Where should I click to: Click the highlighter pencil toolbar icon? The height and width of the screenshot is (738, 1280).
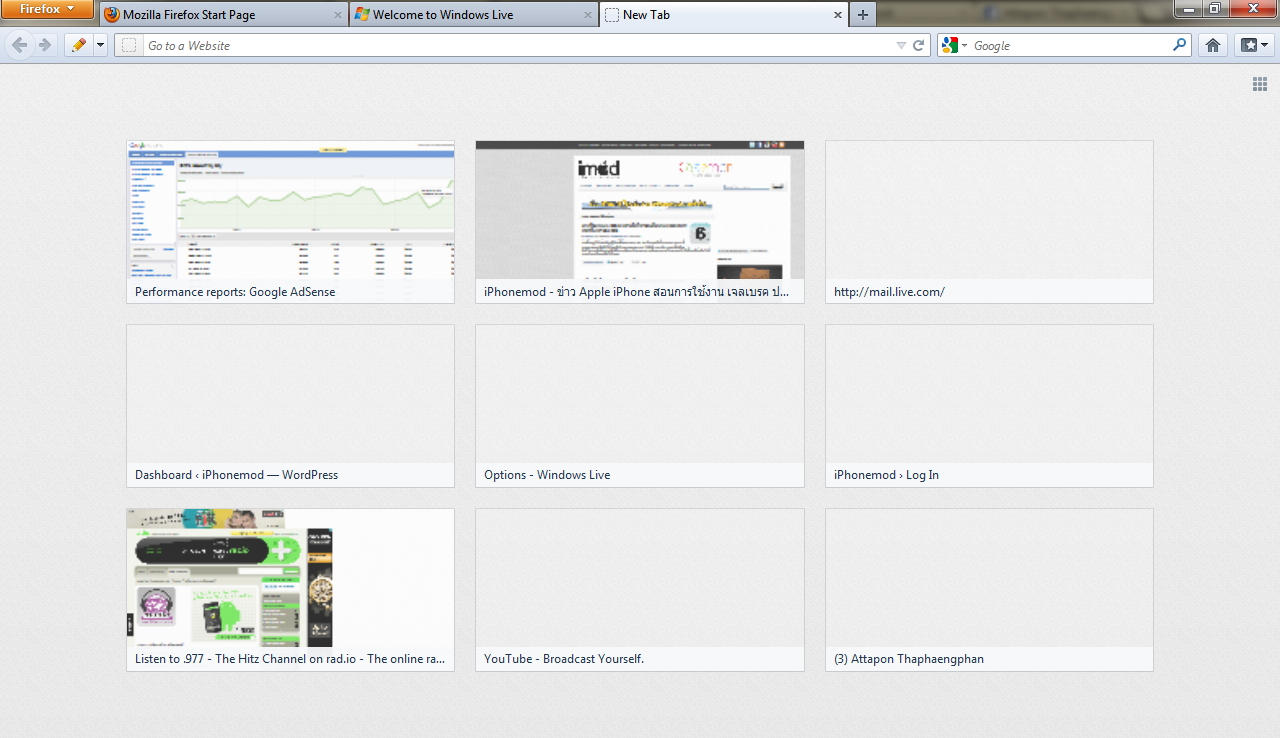[x=78, y=45]
